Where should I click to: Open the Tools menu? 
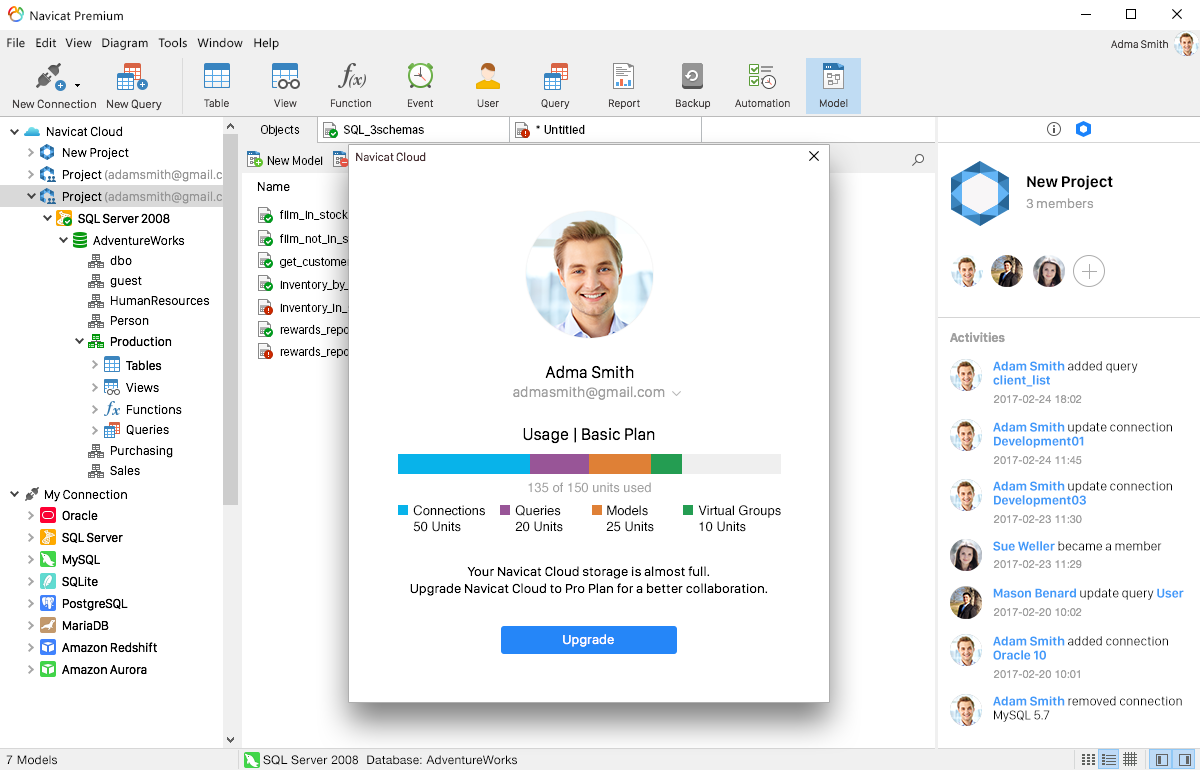[x=173, y=43]
